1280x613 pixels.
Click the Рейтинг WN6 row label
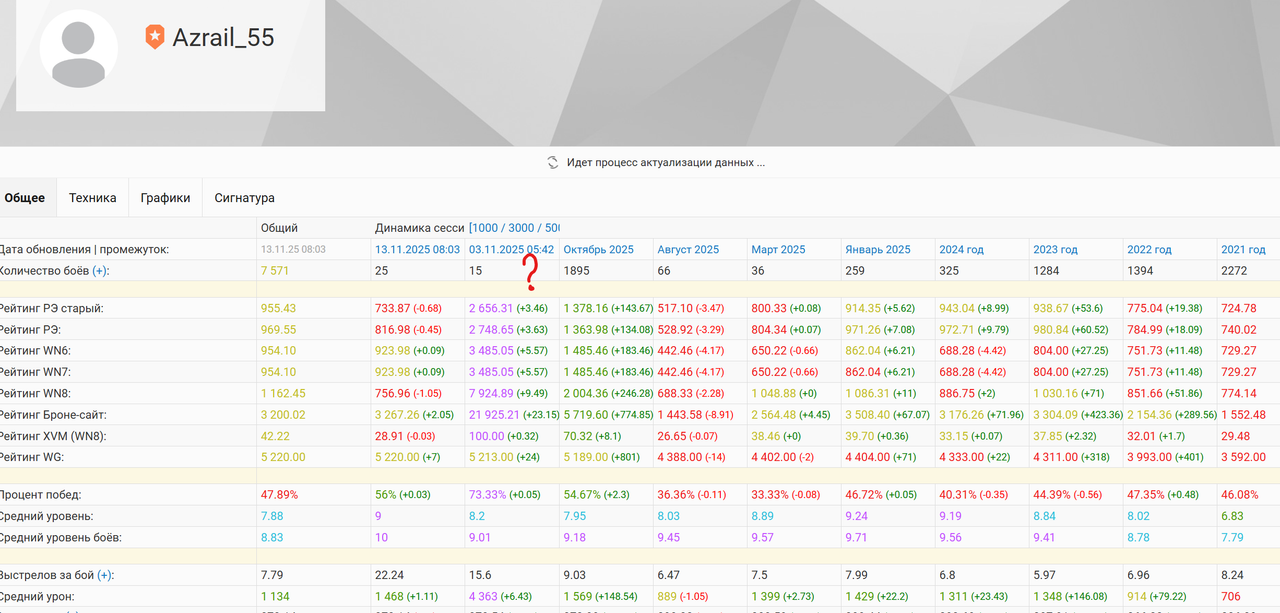coord(36,351)
